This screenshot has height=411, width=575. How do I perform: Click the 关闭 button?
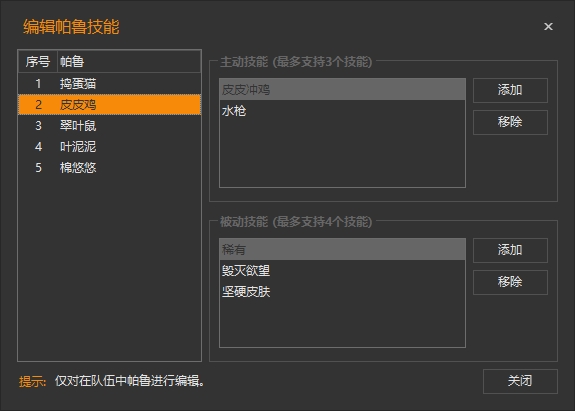tap(520, 381)
